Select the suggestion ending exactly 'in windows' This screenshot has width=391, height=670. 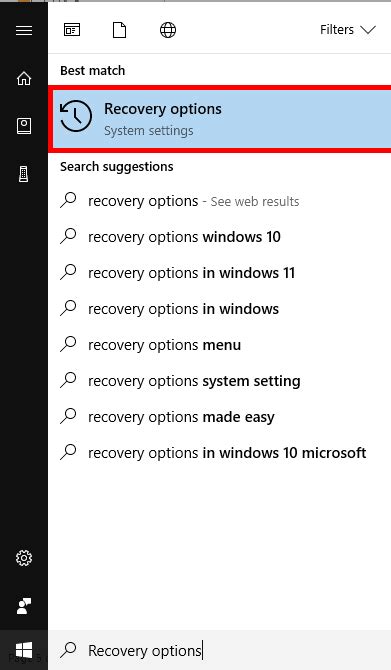coord(220,309)
